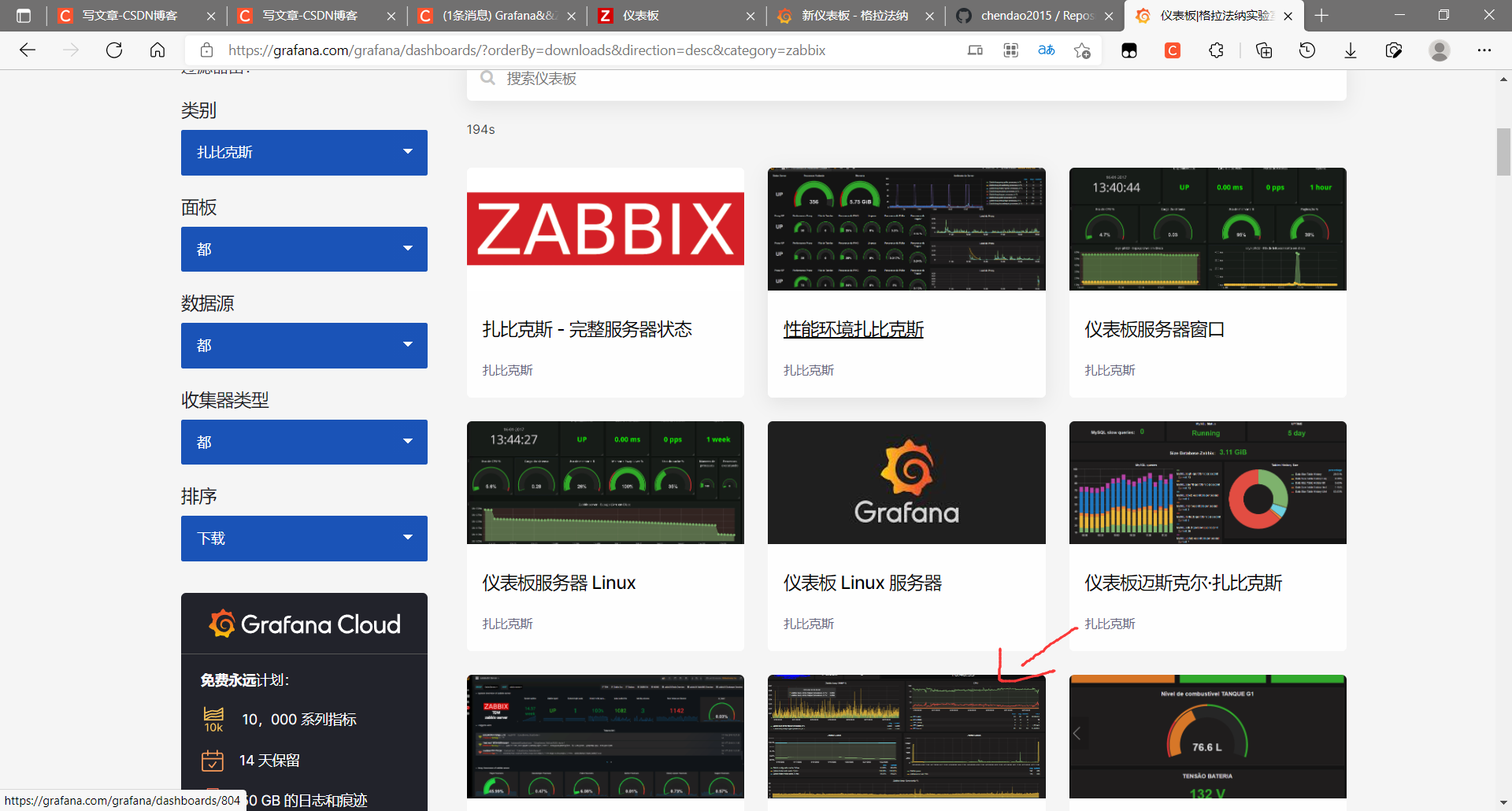Expand the 面板 panel dropdown

click(304, 249)
